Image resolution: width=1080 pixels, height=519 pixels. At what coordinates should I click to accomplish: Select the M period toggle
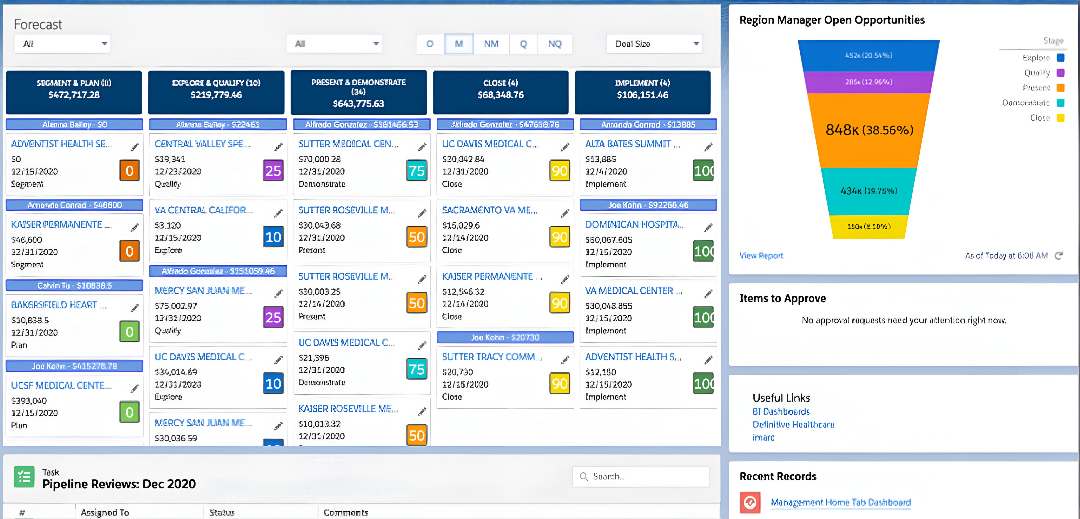tap(457, 43)
